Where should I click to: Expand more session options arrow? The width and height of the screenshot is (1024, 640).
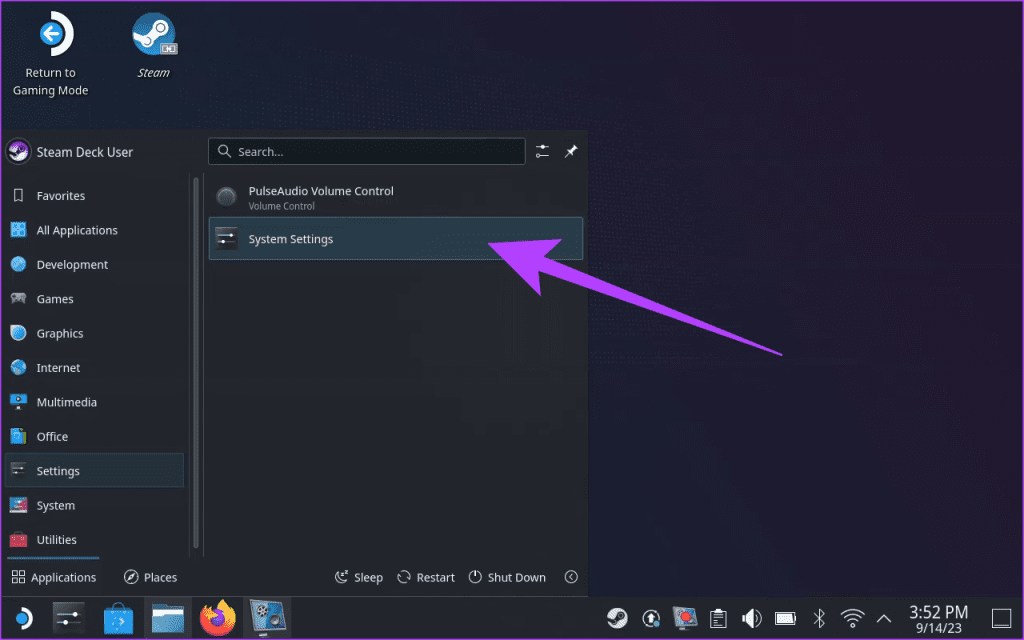571,577
